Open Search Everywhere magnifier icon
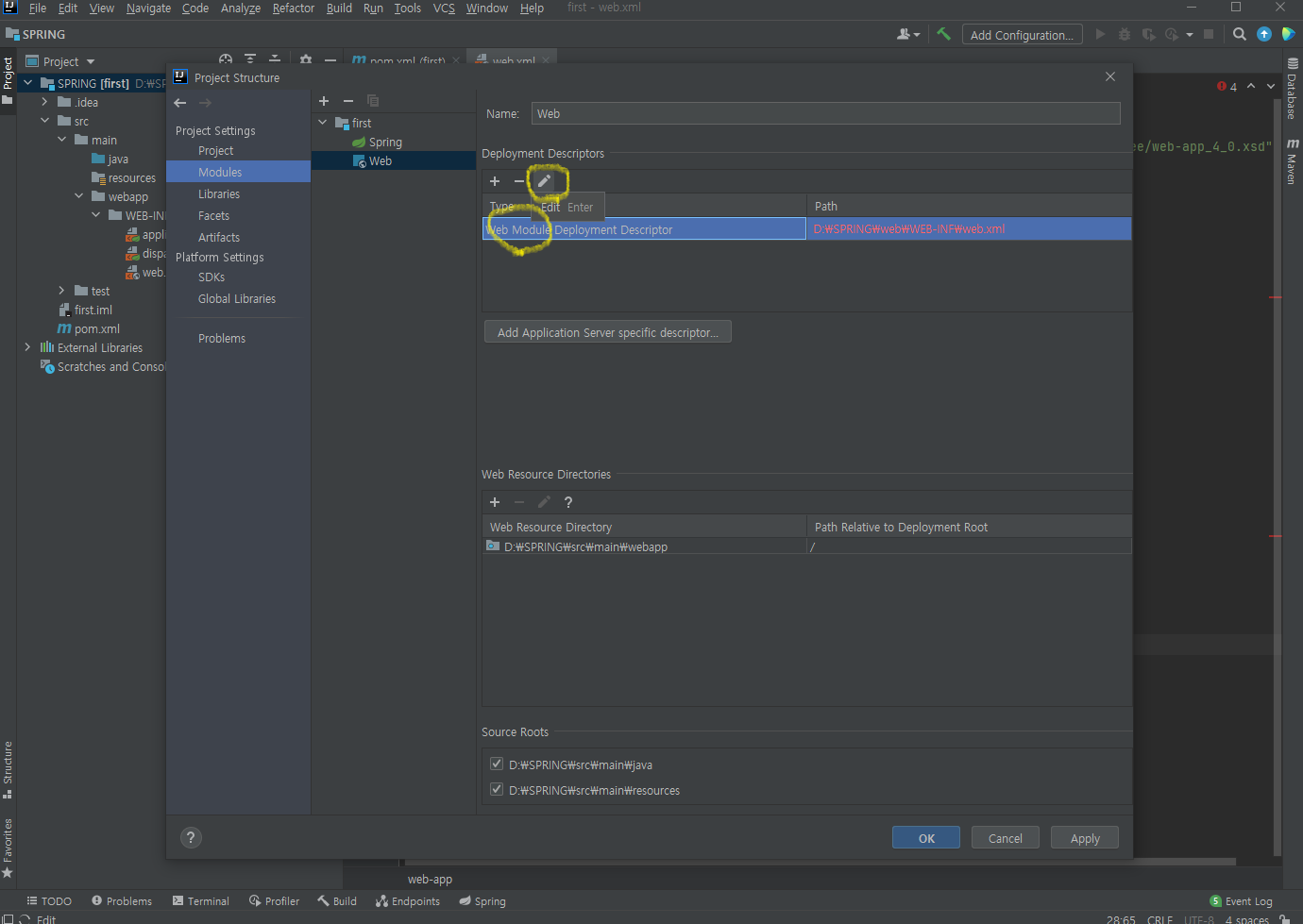This screenshot has height=924, width=1303. [x=1240, y=34]
